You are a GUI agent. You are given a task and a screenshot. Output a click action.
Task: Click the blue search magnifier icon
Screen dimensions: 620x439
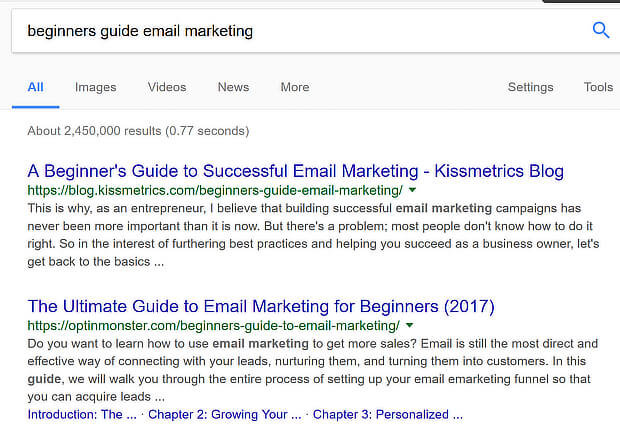coord(601,30)
